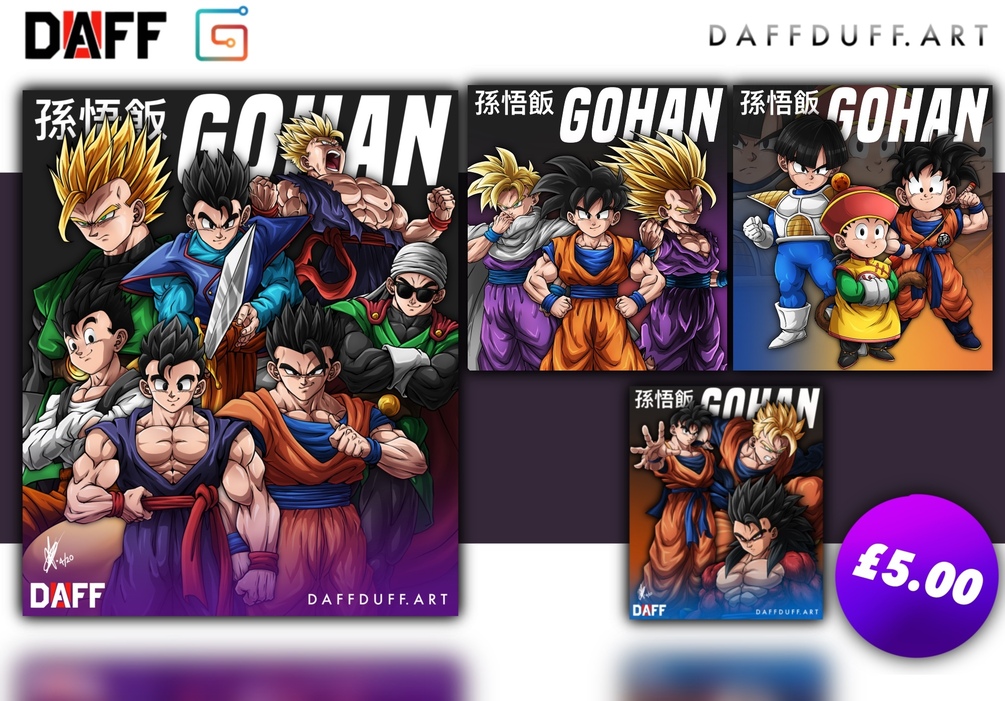Select the kid Gohan poster with Saiyan armor

click(x=863, y=227)
